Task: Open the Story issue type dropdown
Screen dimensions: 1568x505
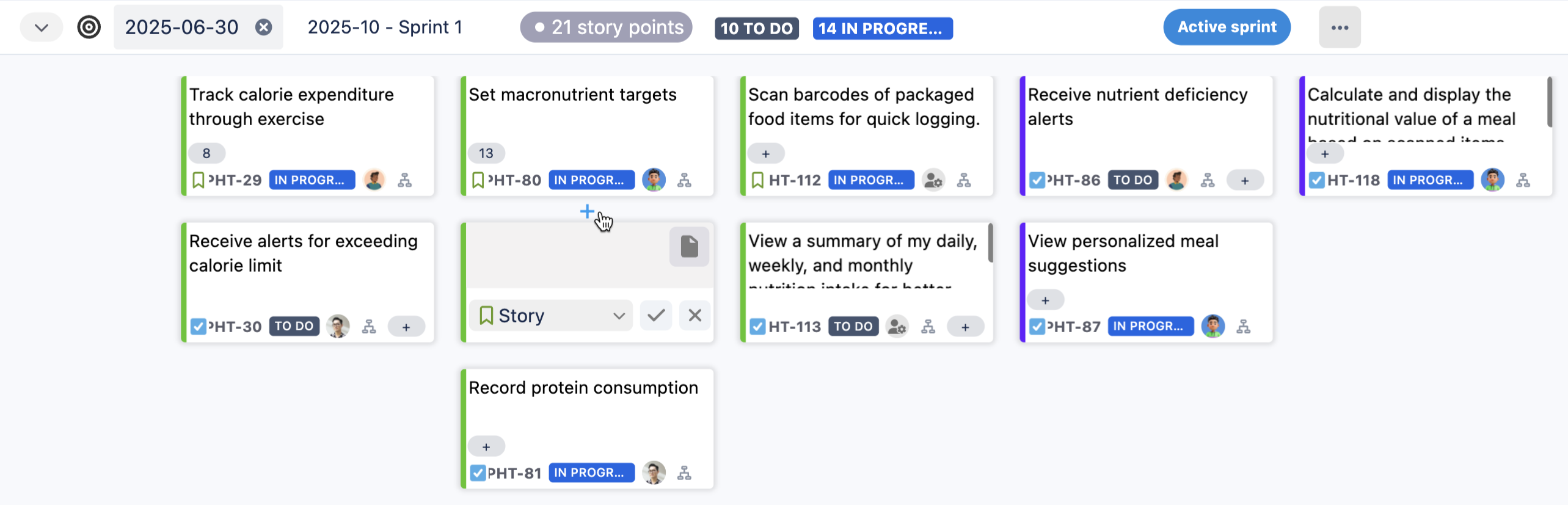Action: pyautogui.click(x=551, y=315)
